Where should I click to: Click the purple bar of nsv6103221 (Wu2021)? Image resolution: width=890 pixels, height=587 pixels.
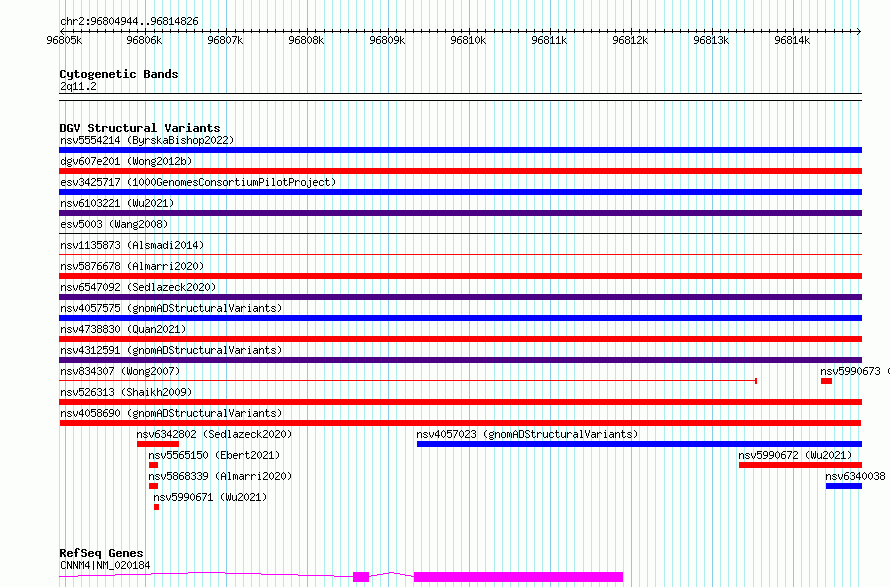click(x=460, y=213)
